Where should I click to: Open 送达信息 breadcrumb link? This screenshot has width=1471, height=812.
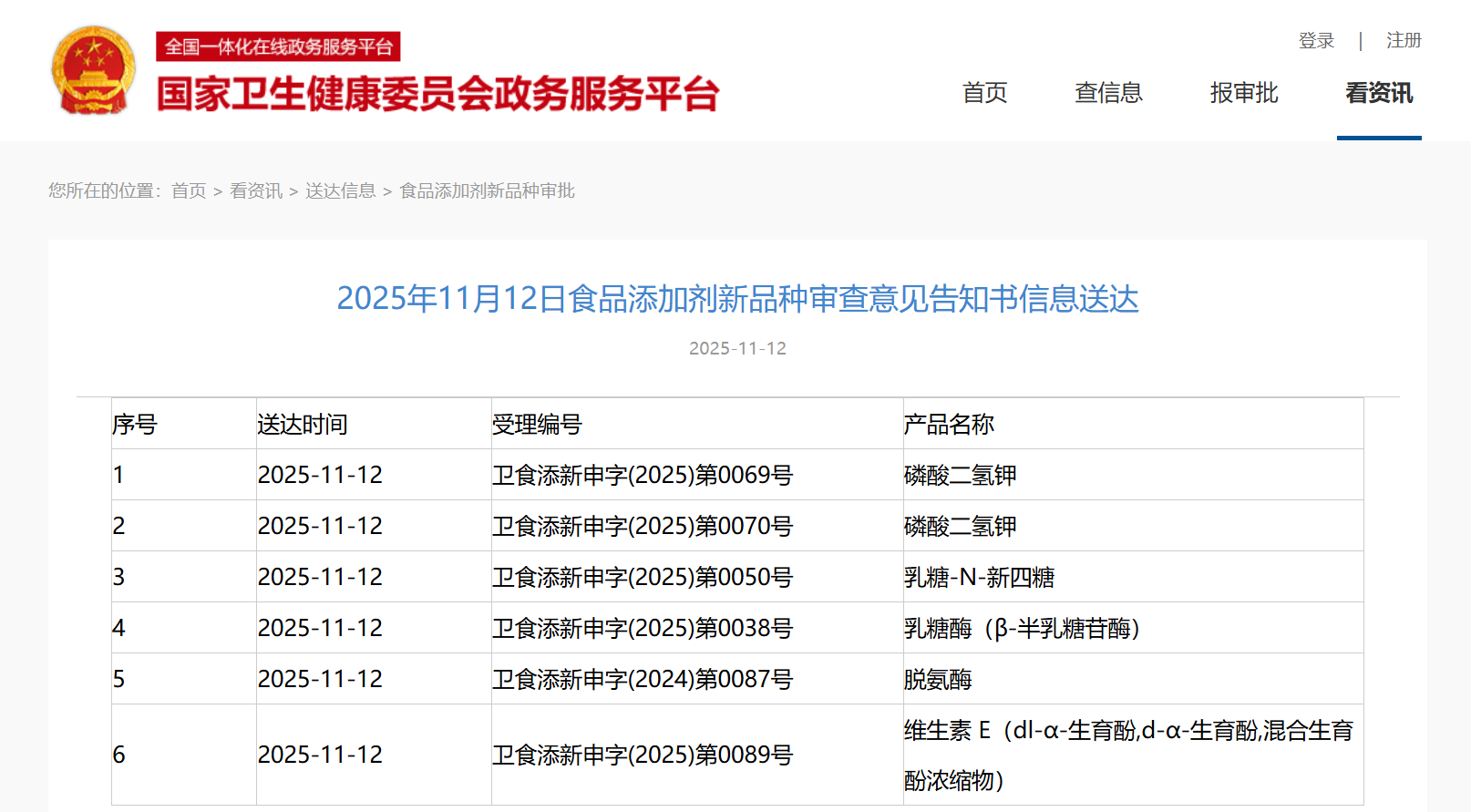341,191
